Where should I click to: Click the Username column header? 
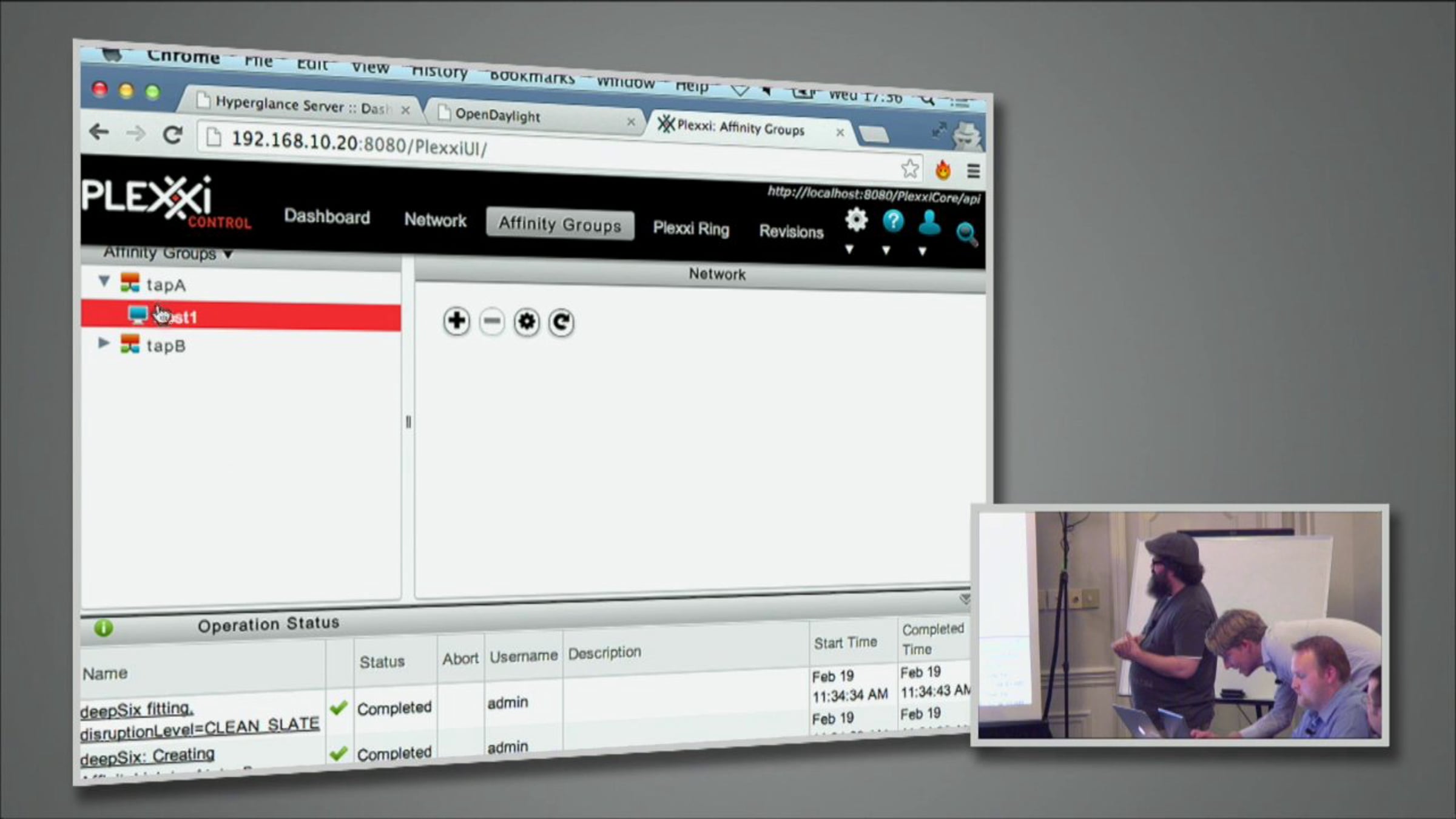(524, 656)
